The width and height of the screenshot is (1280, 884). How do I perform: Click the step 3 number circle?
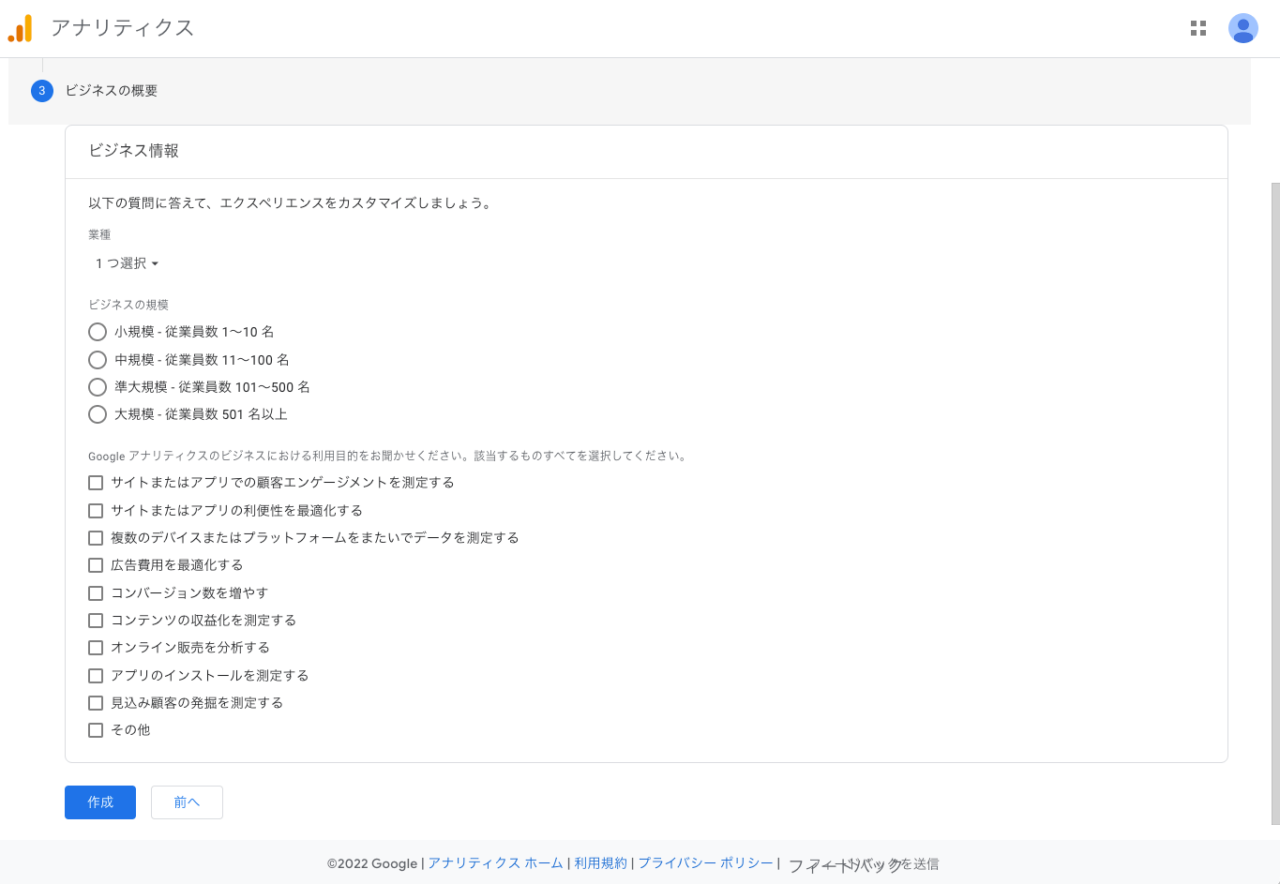(x=42, y=91)
